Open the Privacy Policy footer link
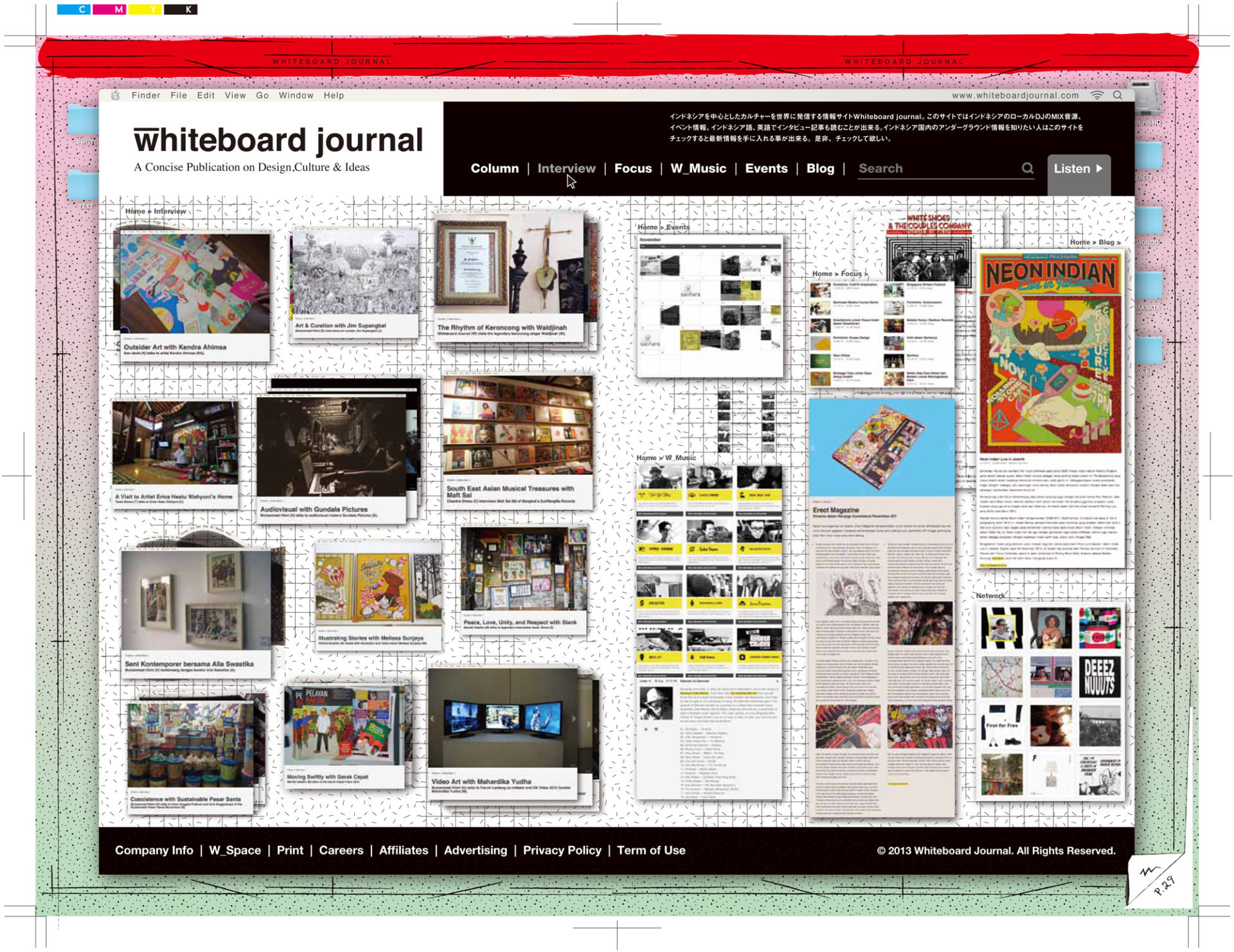This screenshot has width=1234, height=952. (x=562, y=851)
